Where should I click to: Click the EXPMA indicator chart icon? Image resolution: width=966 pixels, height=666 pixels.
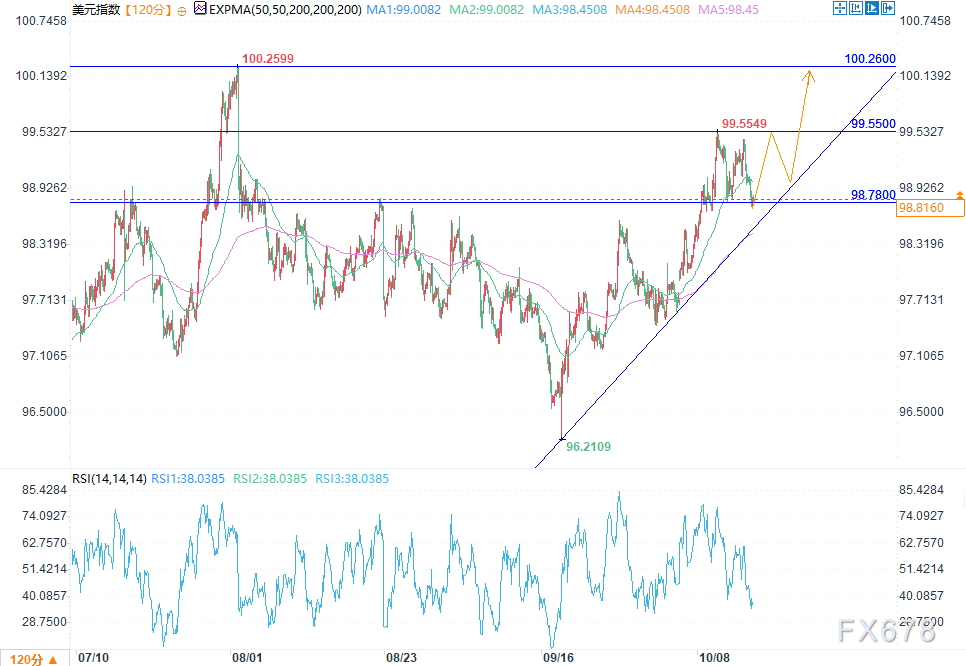click(199, 9)
